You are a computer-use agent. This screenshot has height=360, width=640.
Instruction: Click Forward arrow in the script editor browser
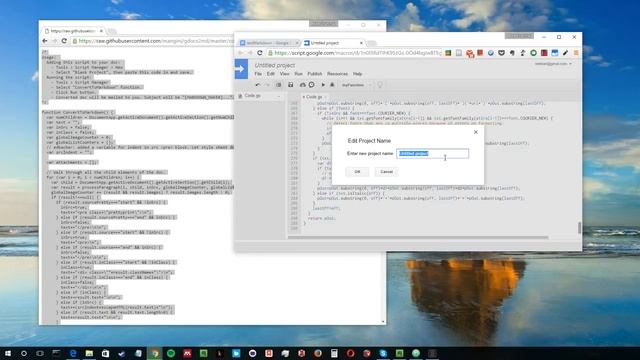pyautogui.click(x=250, y=53)
